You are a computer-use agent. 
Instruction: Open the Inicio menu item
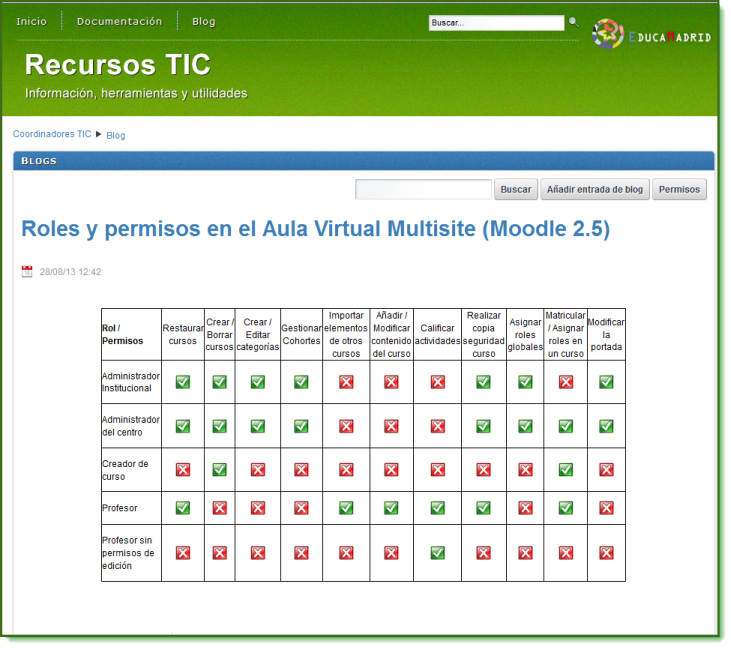click(x=31, y=21)
